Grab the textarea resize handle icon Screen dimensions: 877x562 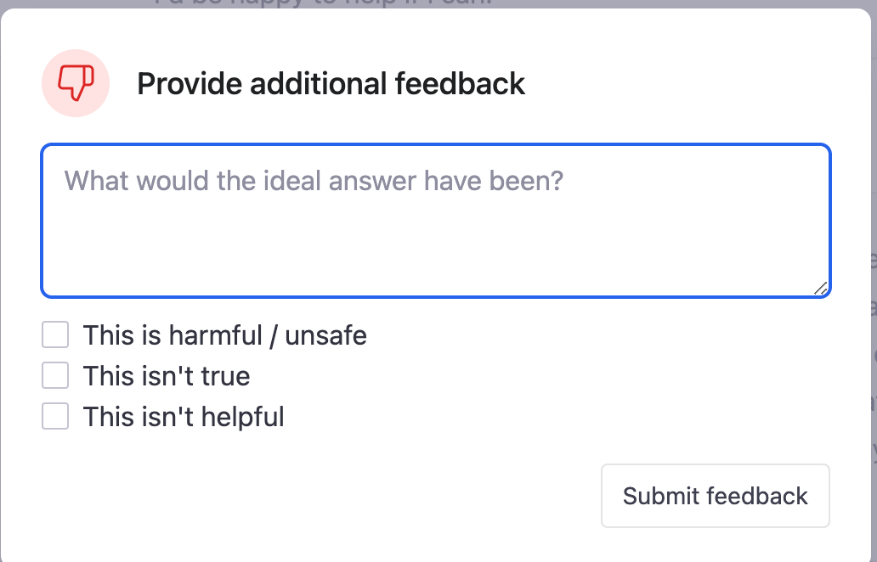[821, 288]
